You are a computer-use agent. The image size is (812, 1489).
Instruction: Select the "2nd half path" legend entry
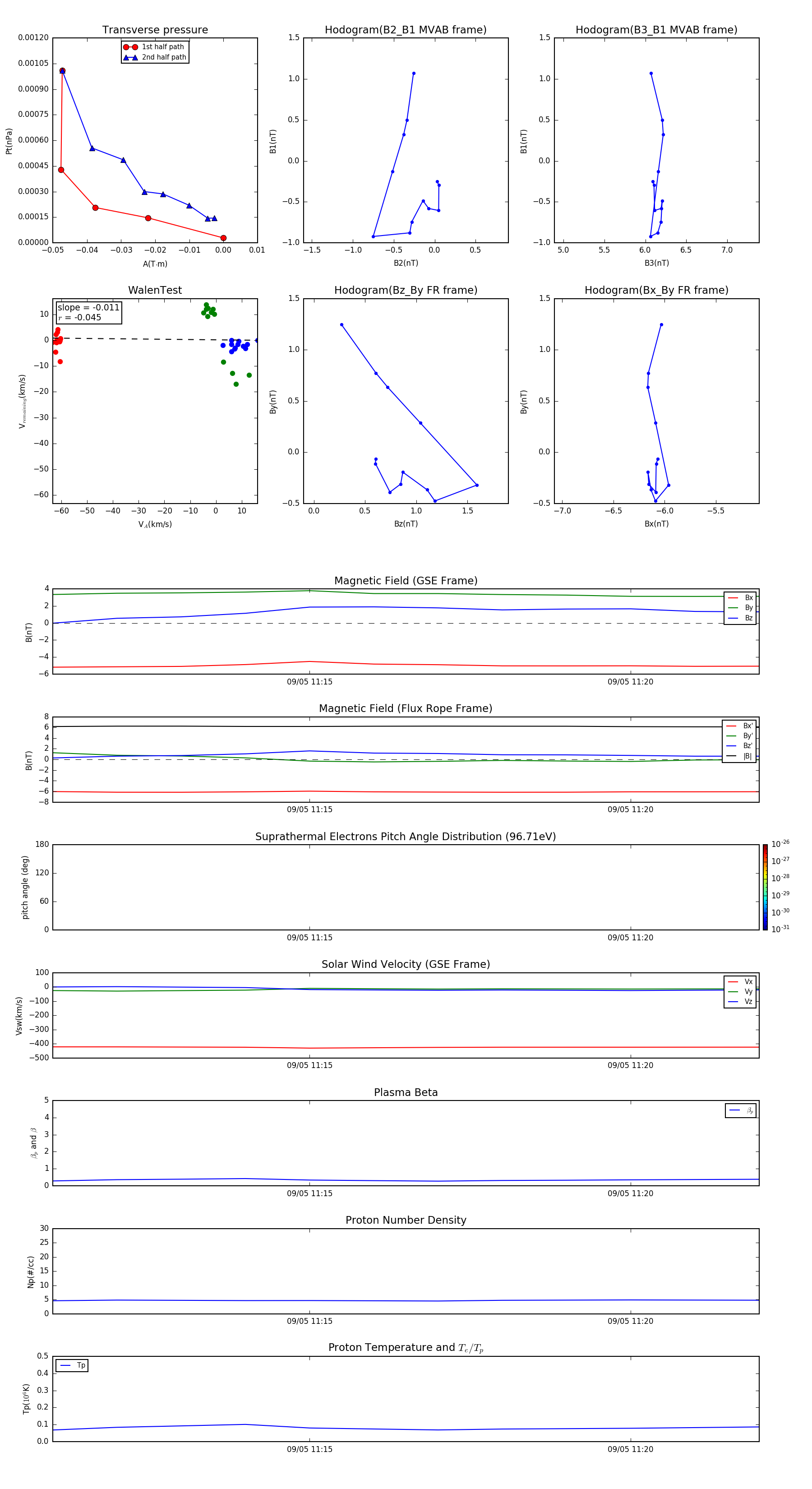coord(155,57)
